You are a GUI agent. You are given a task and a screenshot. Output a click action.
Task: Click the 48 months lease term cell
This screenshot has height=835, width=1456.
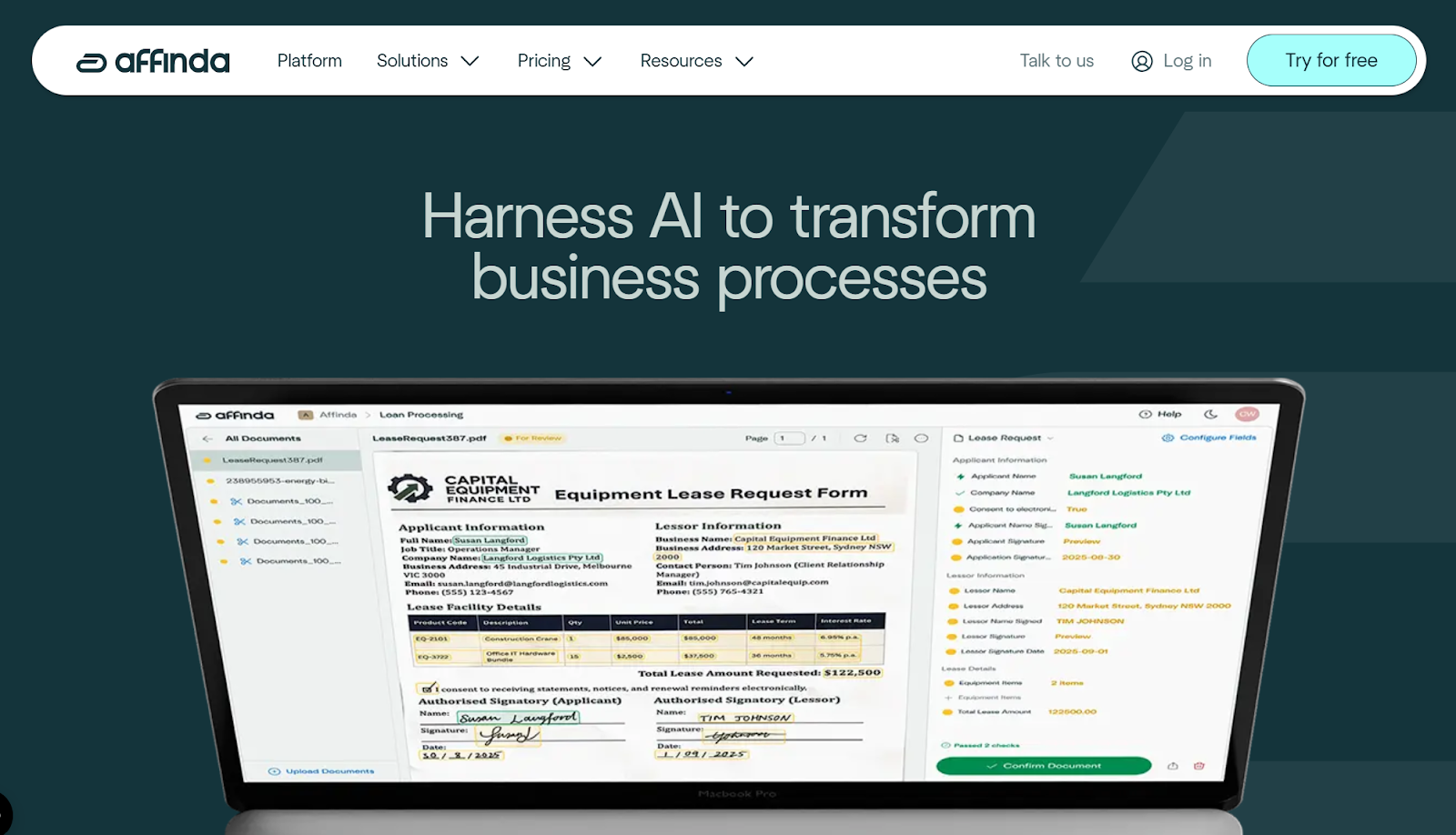[x=772, y=639]
